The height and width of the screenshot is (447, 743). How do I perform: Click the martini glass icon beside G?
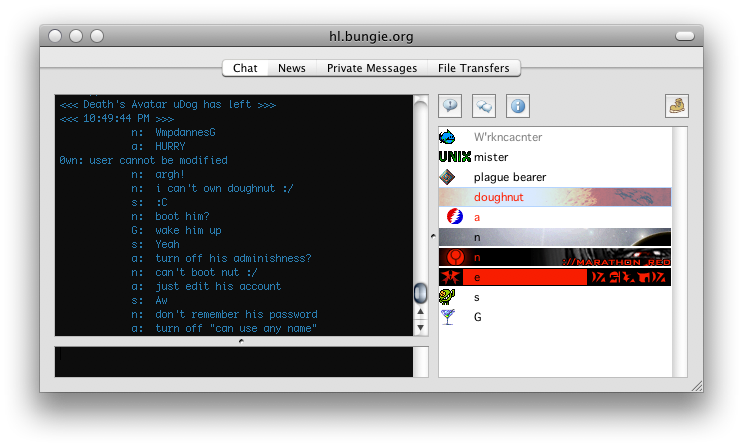point(448,317)
